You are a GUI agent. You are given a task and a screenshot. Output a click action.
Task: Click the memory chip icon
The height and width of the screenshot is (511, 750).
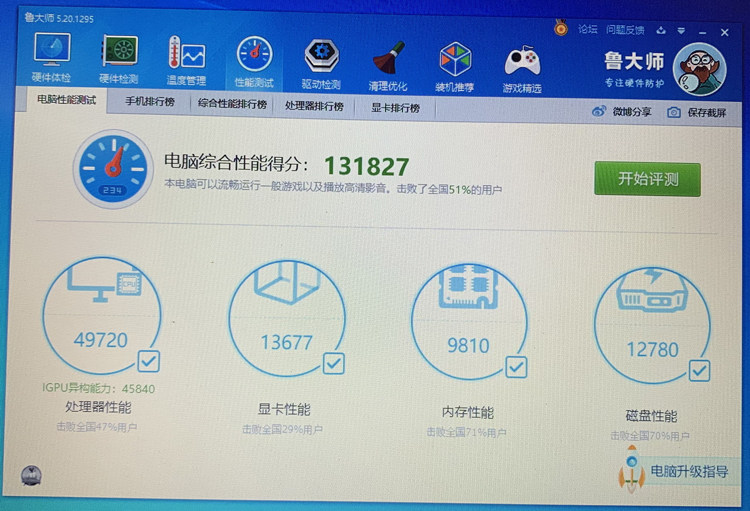pyautogui.click(x=469, y=286)
